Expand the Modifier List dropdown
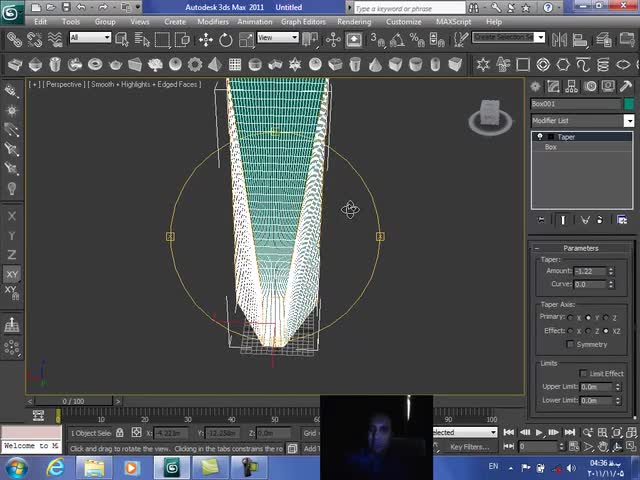This screenshot has height=480, width=640. (628, 121)
